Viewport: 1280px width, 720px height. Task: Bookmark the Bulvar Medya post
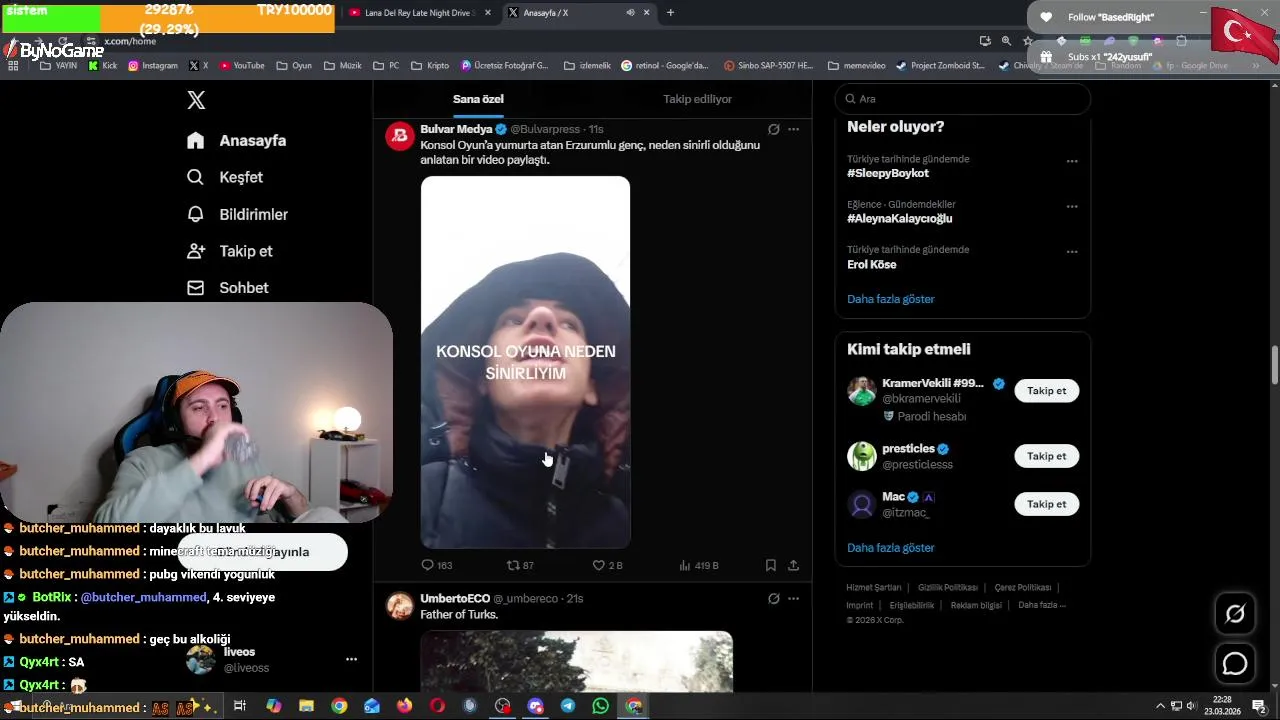point(771,565)
